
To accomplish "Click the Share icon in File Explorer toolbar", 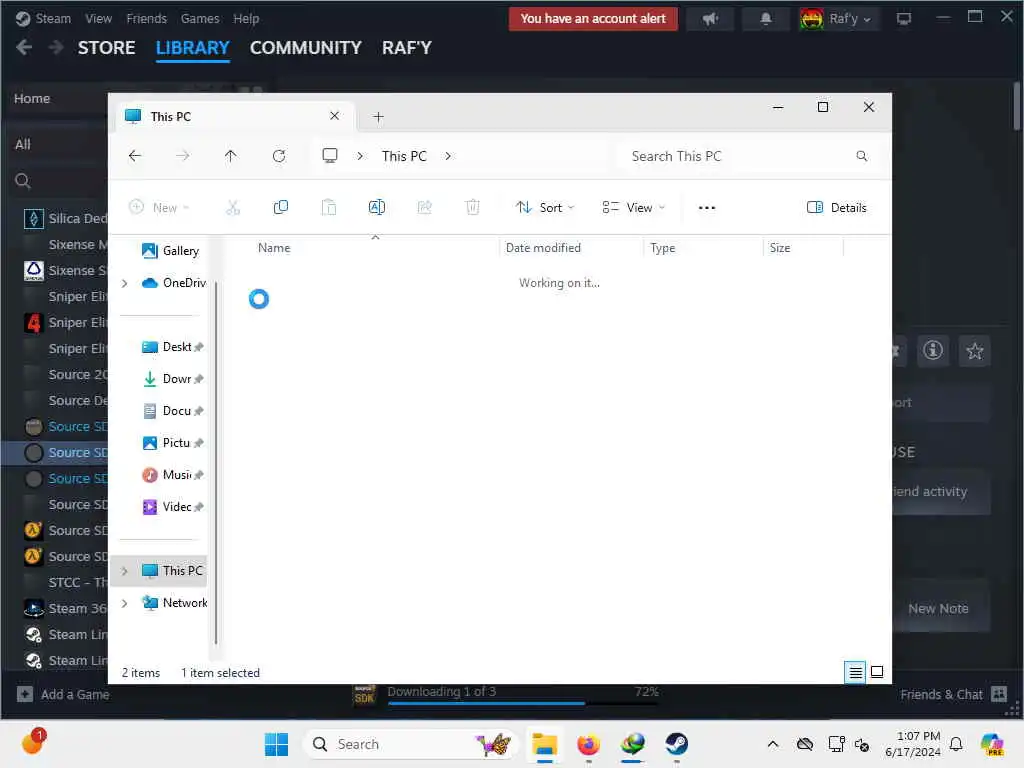I will [x=424, y=208].
